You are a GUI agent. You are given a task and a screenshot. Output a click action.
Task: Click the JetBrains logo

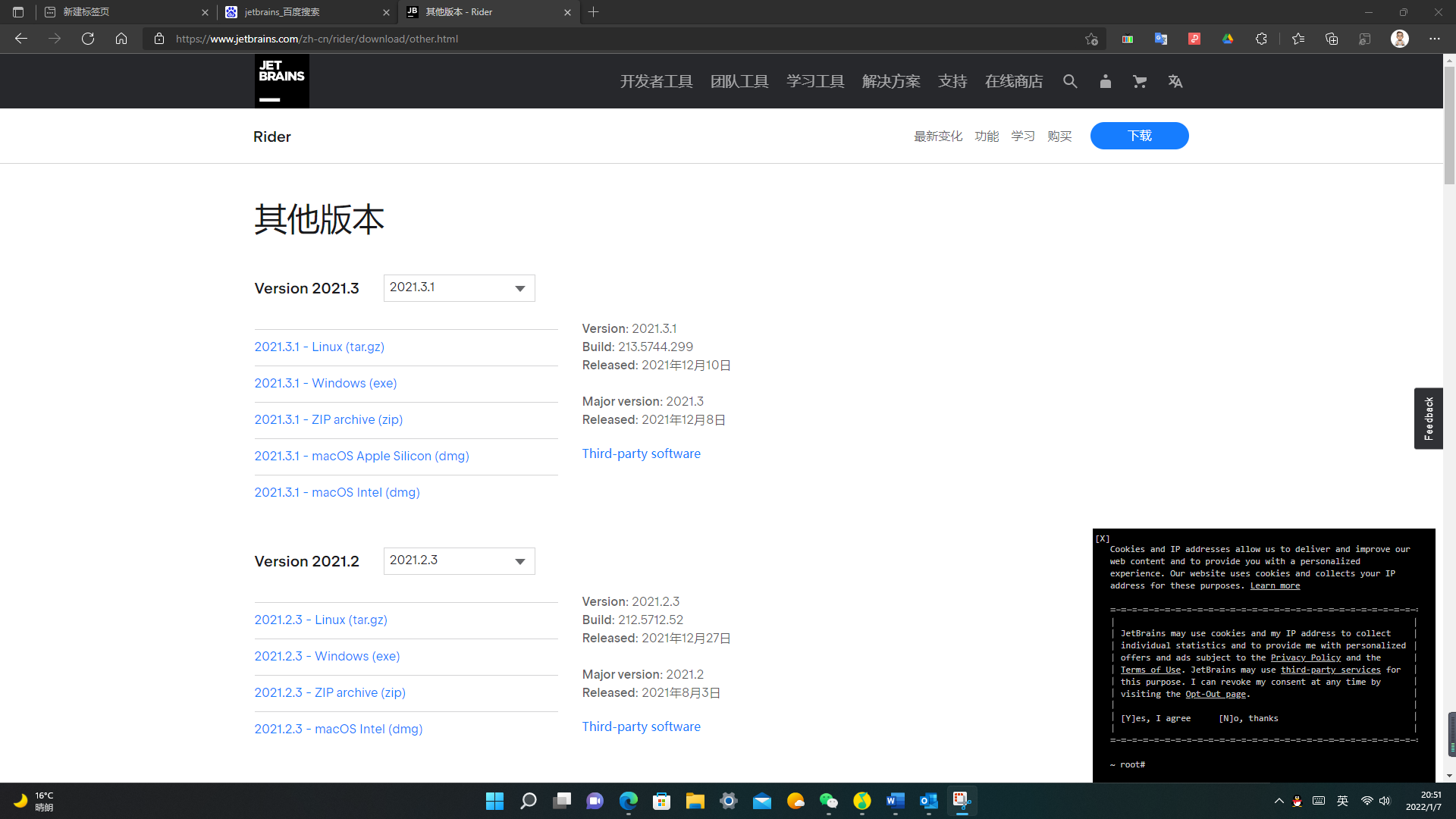click(281, 80)
